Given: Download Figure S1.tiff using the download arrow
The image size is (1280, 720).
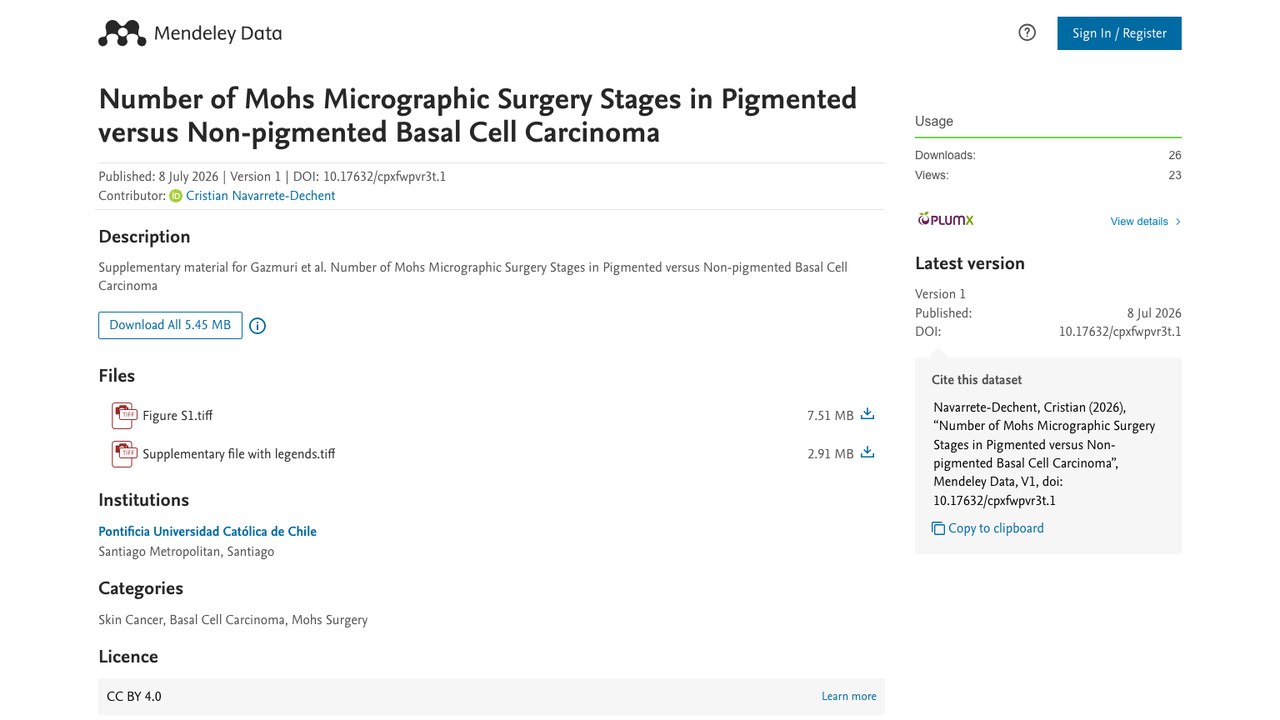Looking at the screenshot, I should 867,414.
